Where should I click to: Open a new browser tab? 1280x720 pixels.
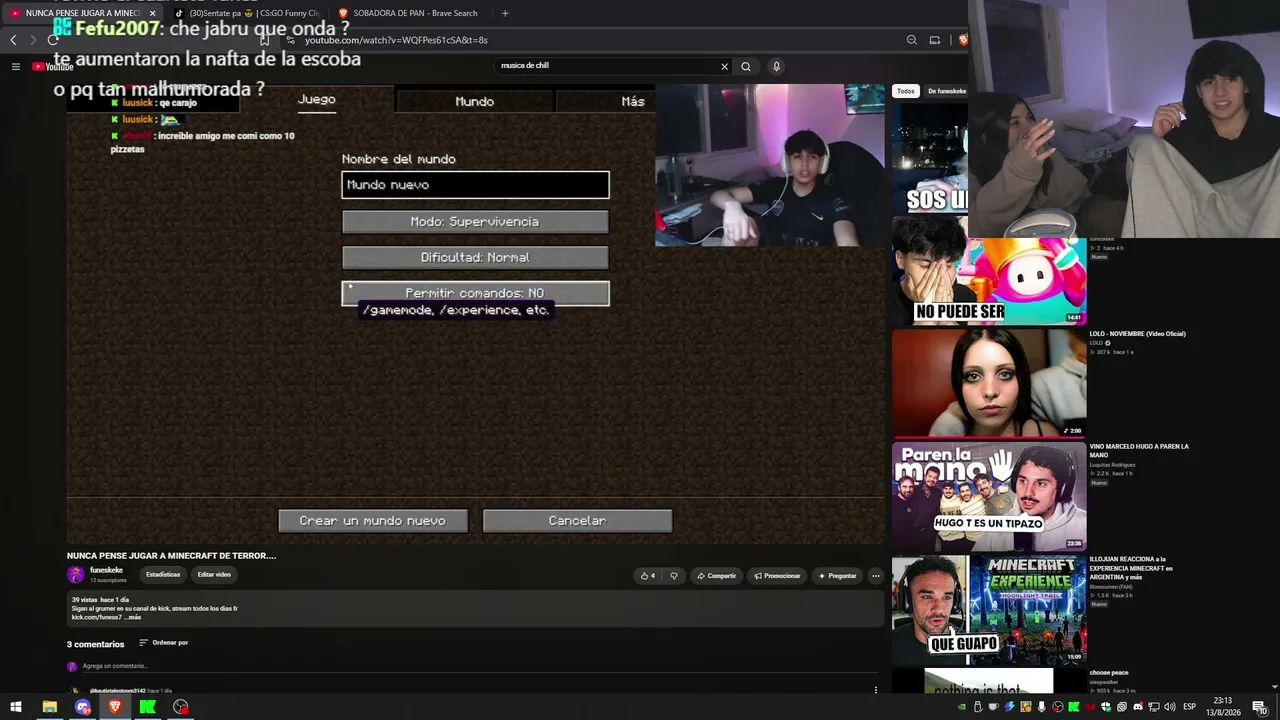pos(505,13)
